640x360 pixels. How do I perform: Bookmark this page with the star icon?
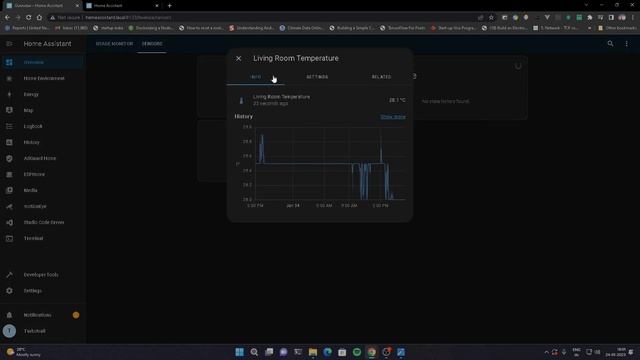[491, 18]
